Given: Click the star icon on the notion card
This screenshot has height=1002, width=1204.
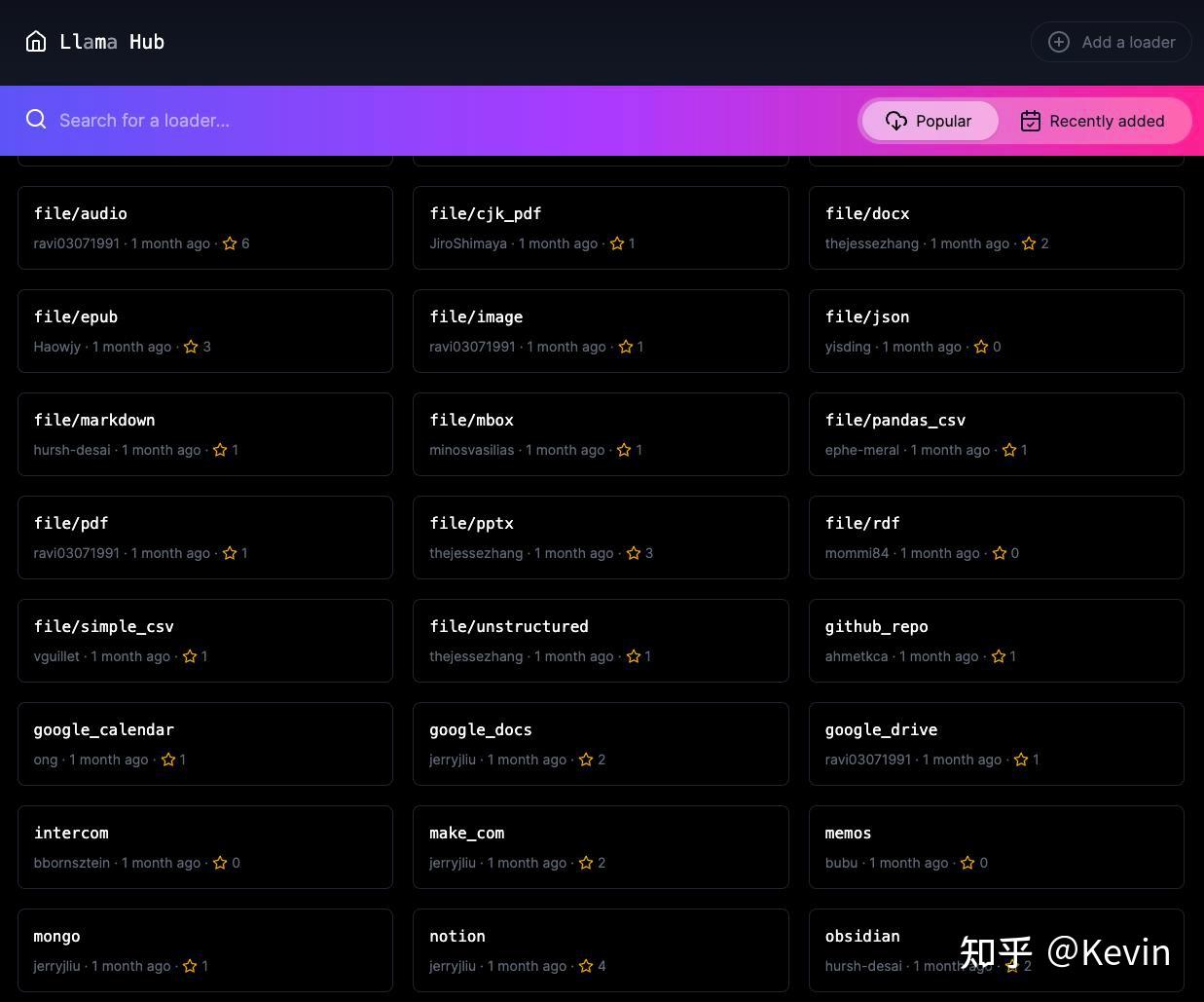Looking at the screenshot, I should (x=586, y=966).
